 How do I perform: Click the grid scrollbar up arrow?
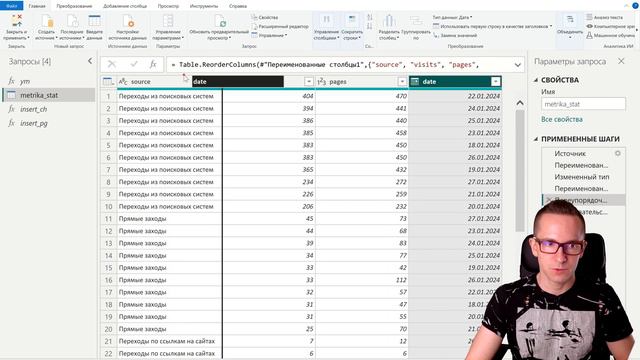pos(520,103)
